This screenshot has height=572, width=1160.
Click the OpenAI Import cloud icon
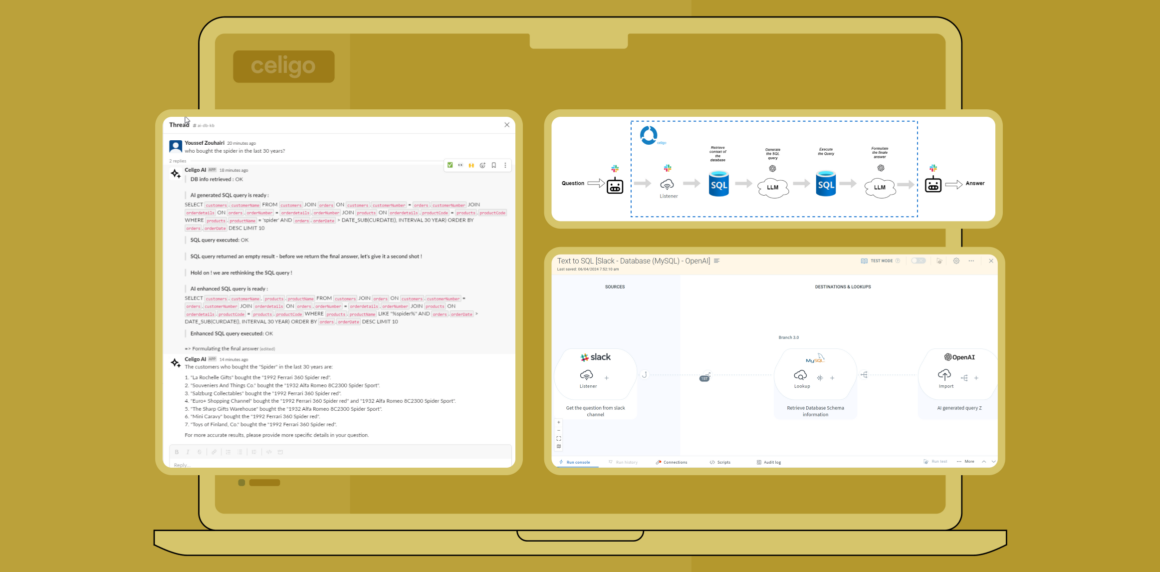(945, 375)
